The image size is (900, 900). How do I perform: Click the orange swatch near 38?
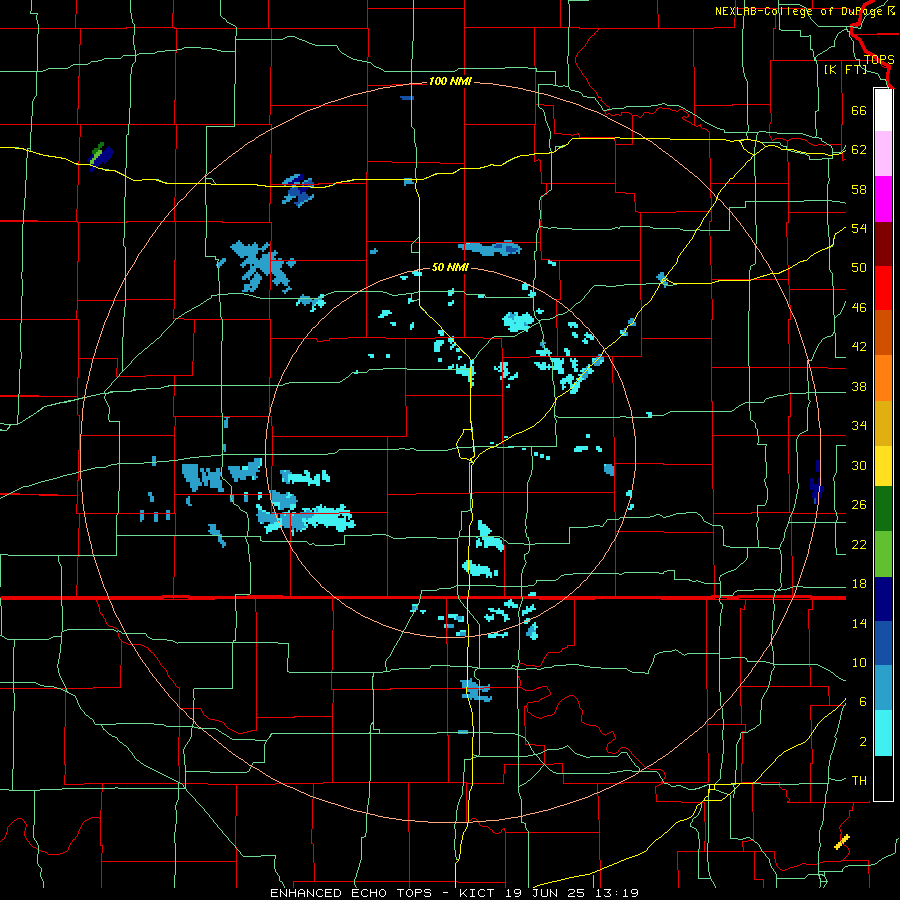(883, 378)
